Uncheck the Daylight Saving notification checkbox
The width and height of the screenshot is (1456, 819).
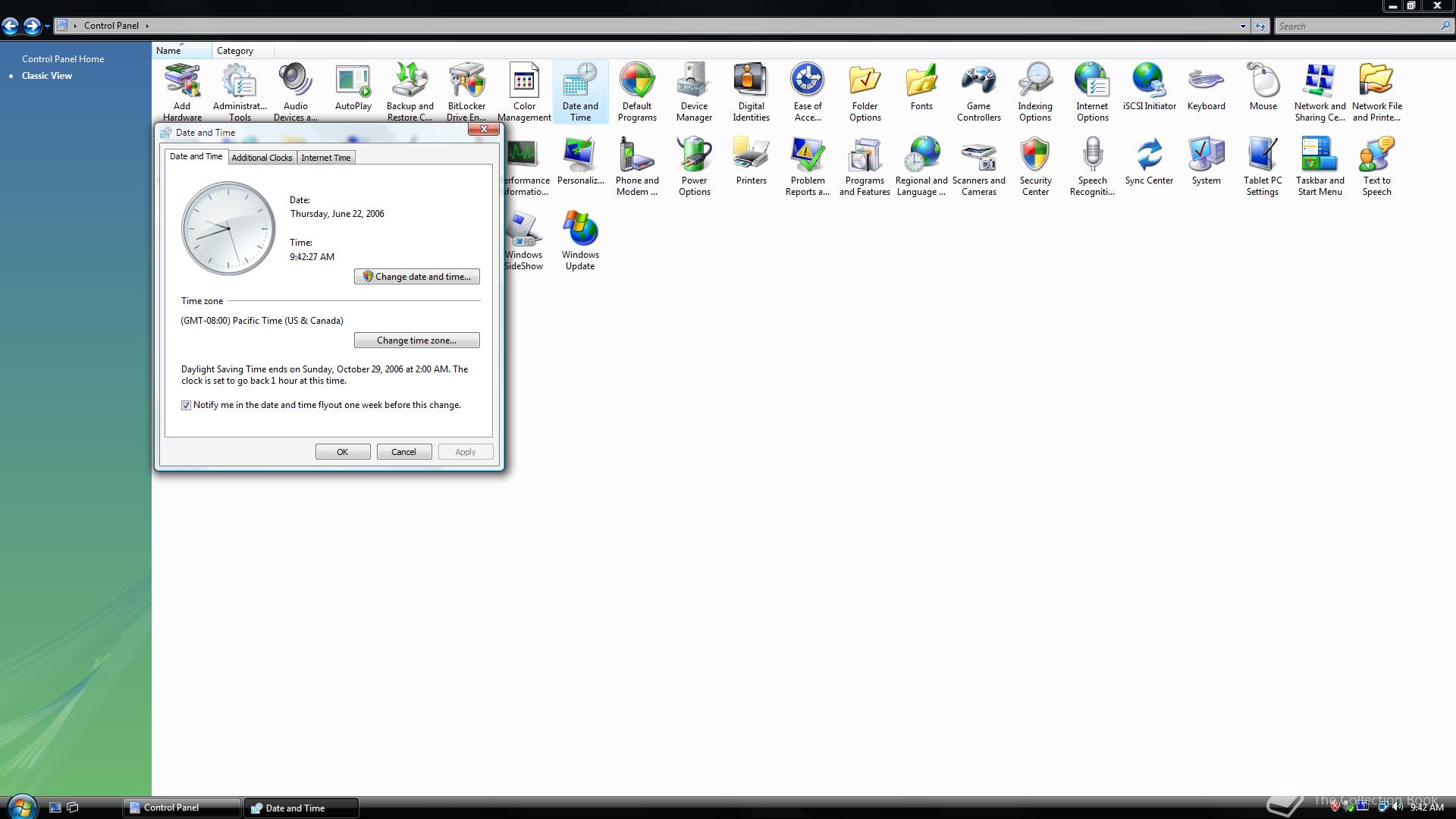tap(187, 406)
